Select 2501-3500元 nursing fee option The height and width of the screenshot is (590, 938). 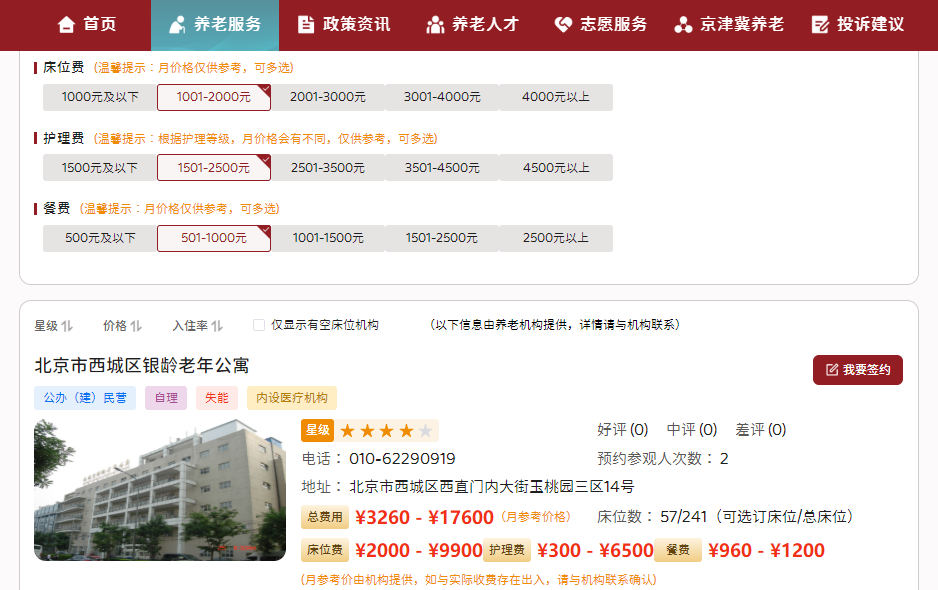(328, 168)
